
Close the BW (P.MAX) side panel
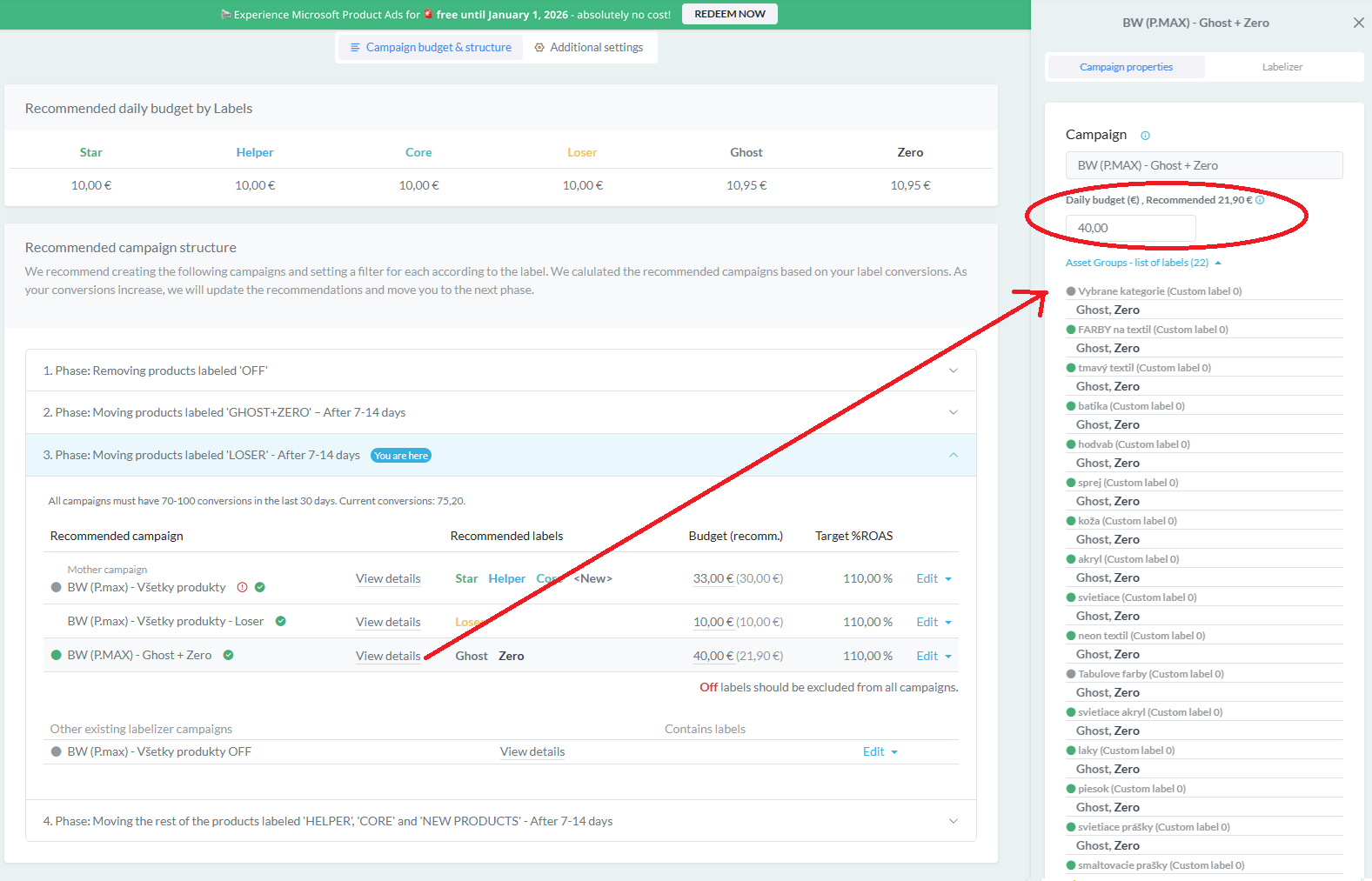pyautogui.click(x=1358, y=23)
